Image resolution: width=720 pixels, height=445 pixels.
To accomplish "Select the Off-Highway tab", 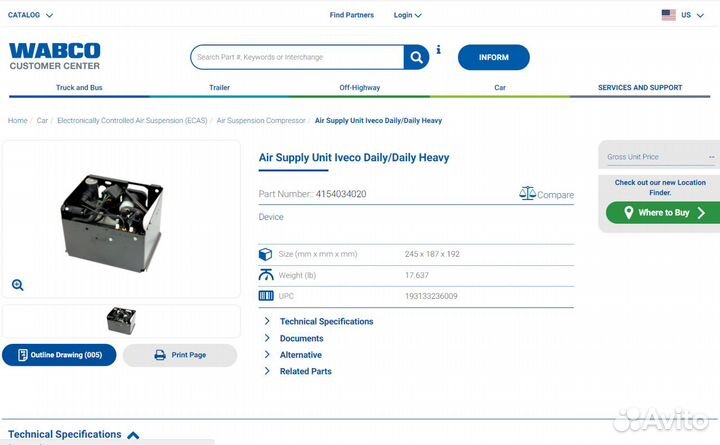I will coord(359,88).
